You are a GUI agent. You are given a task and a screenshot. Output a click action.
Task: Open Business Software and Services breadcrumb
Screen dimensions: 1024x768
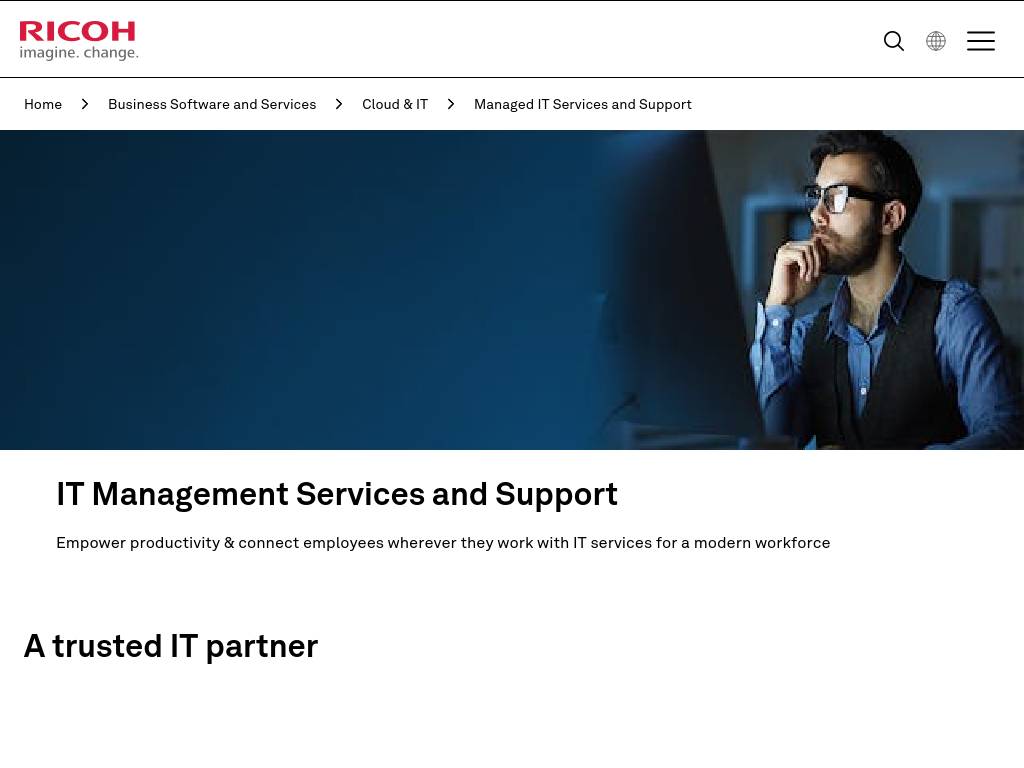[x=212, y=104]
